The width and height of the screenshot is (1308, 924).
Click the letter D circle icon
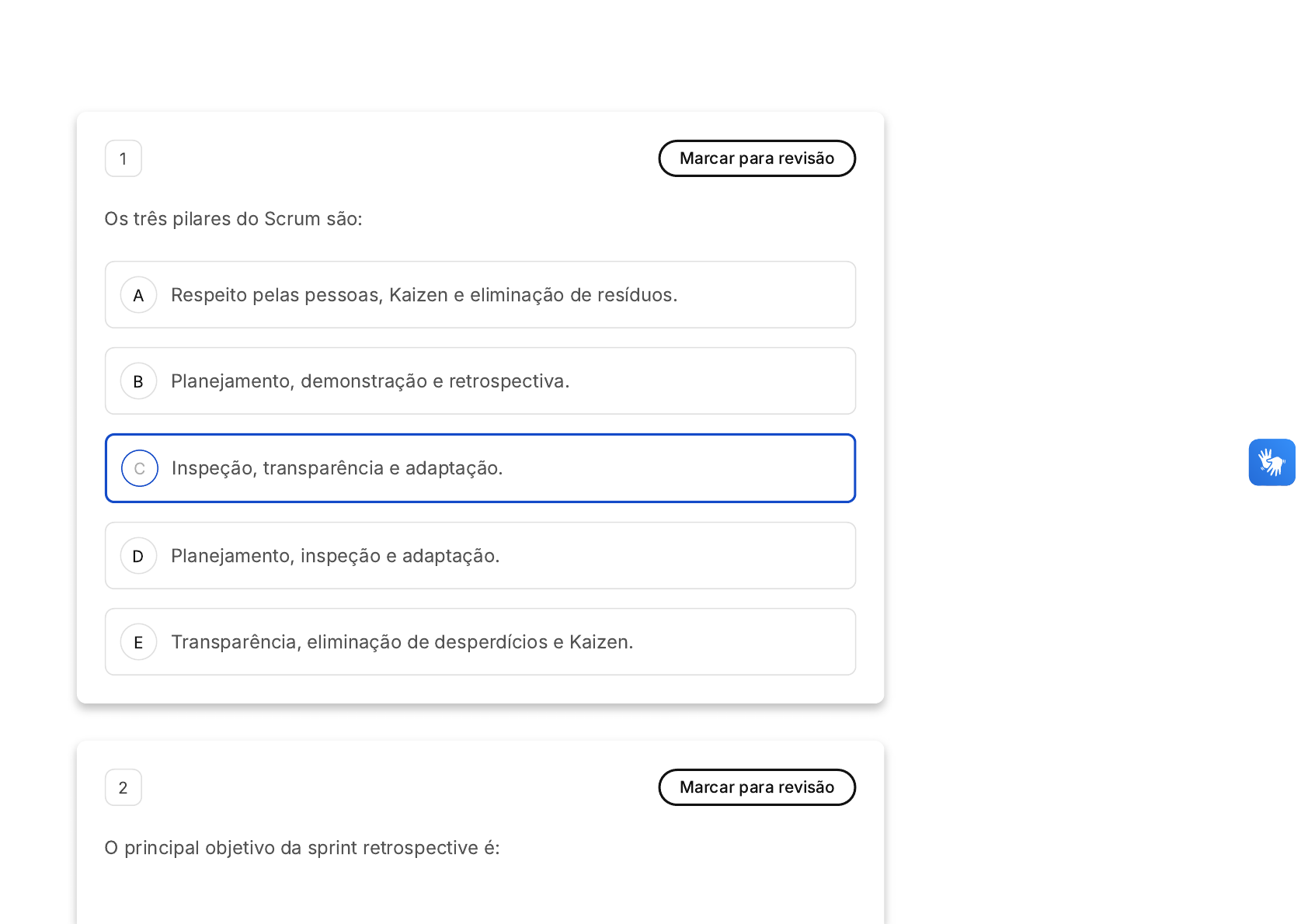coord(139,556)
